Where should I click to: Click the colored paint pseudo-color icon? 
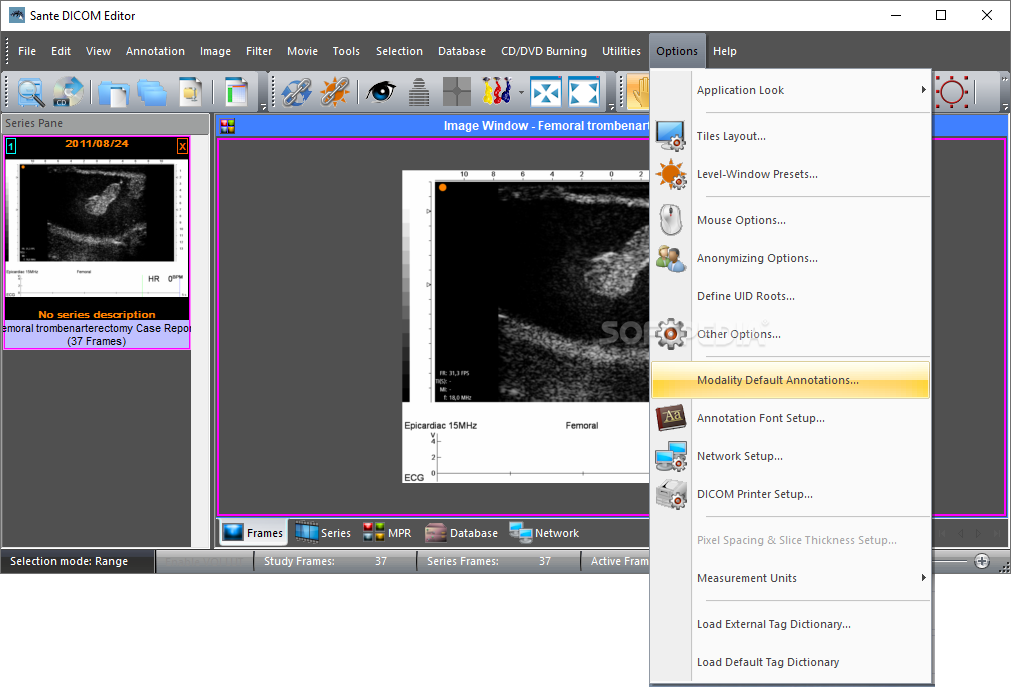[496, 92]
